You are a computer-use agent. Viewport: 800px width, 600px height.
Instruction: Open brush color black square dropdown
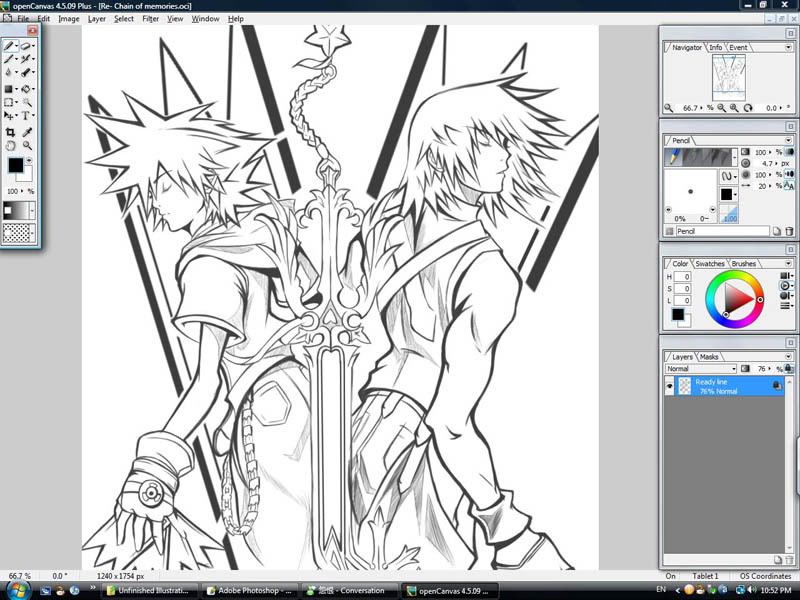coord(729,194)
